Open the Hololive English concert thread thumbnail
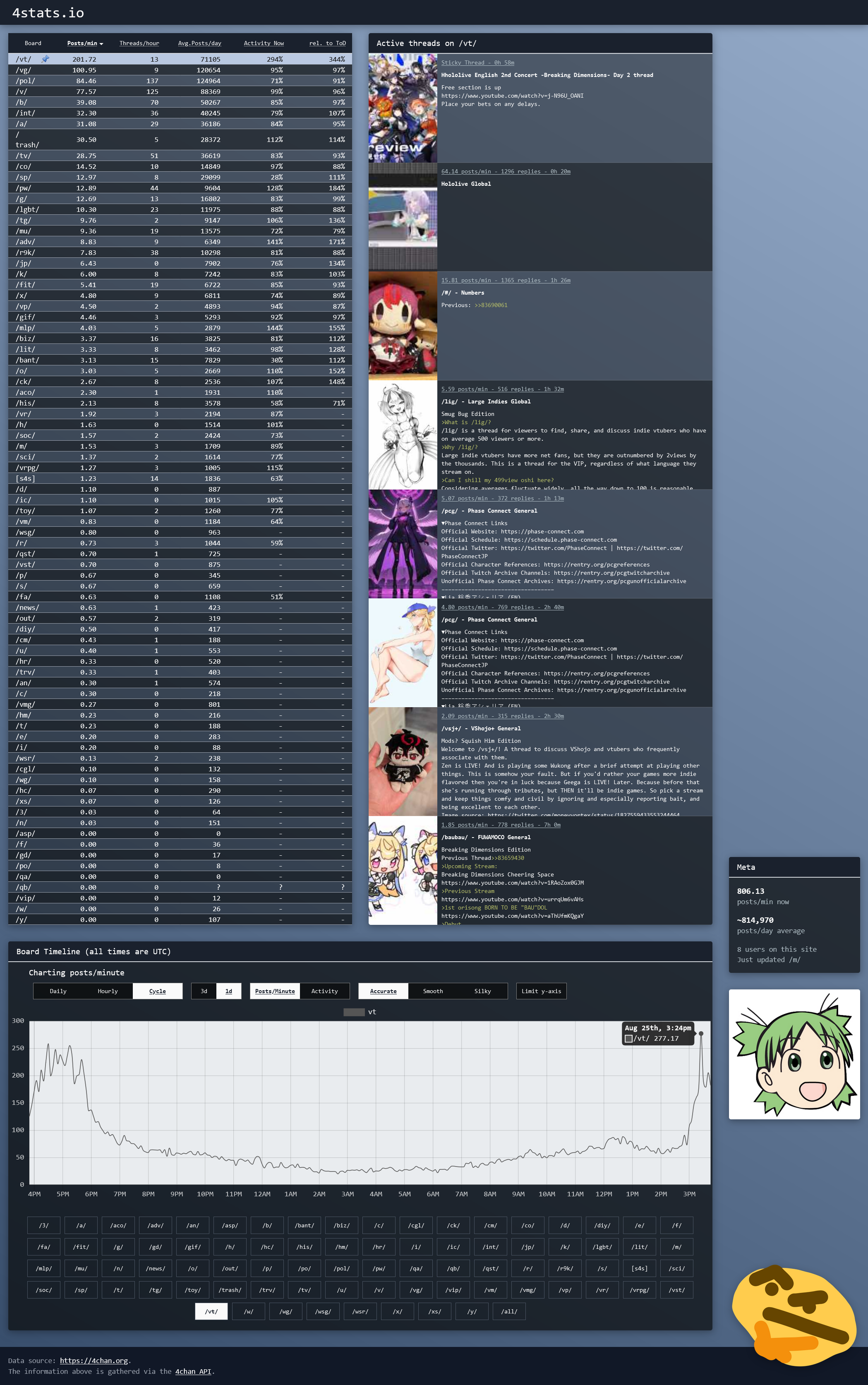The height and width of the screenshot is (1385, 868). (403, 108)
